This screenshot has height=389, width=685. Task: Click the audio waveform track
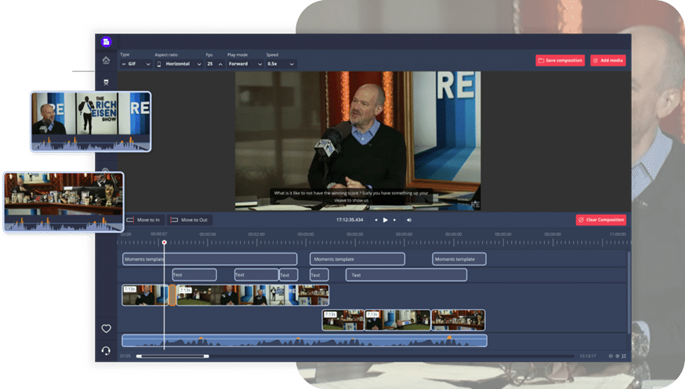point(304,340)
